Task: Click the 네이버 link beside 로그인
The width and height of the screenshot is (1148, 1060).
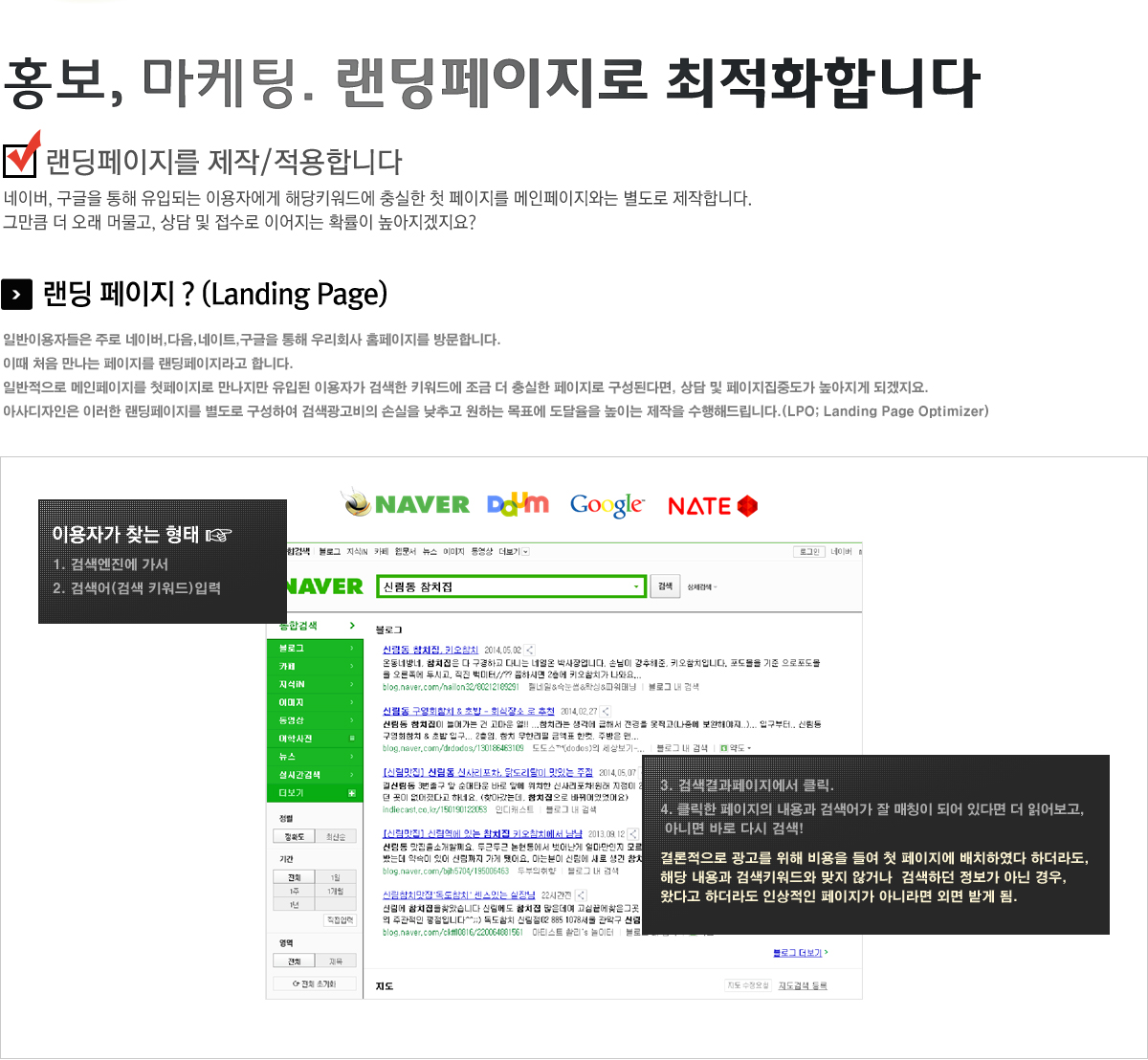Action: coord(841,552)
